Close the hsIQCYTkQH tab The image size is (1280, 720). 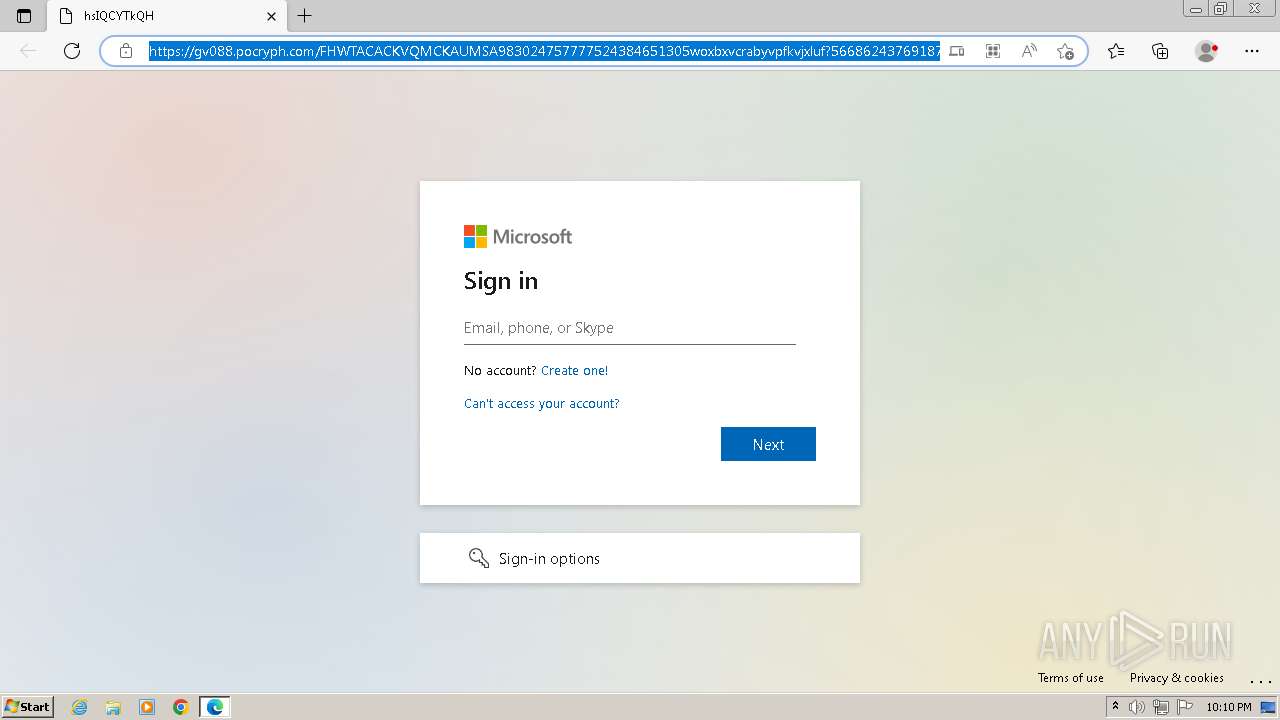[271, 16]
